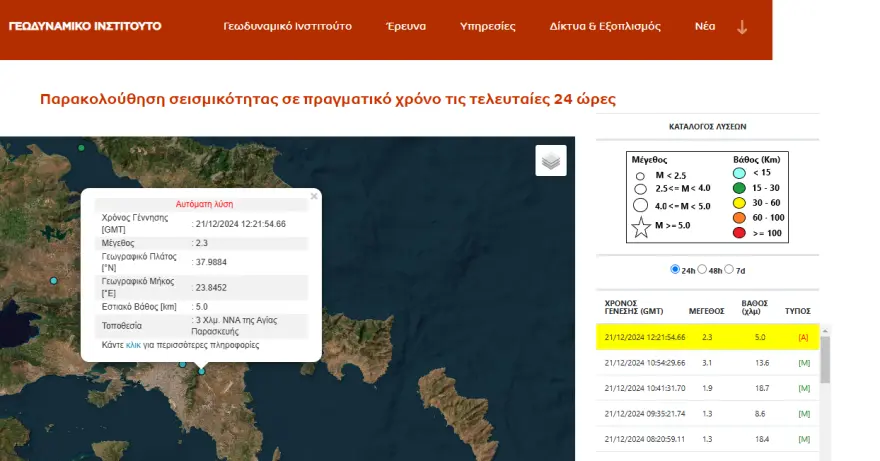Viewport: 880px width, 461px height.
Task: Click the 'κλικ' link for more information
Action: coord(133,345)
